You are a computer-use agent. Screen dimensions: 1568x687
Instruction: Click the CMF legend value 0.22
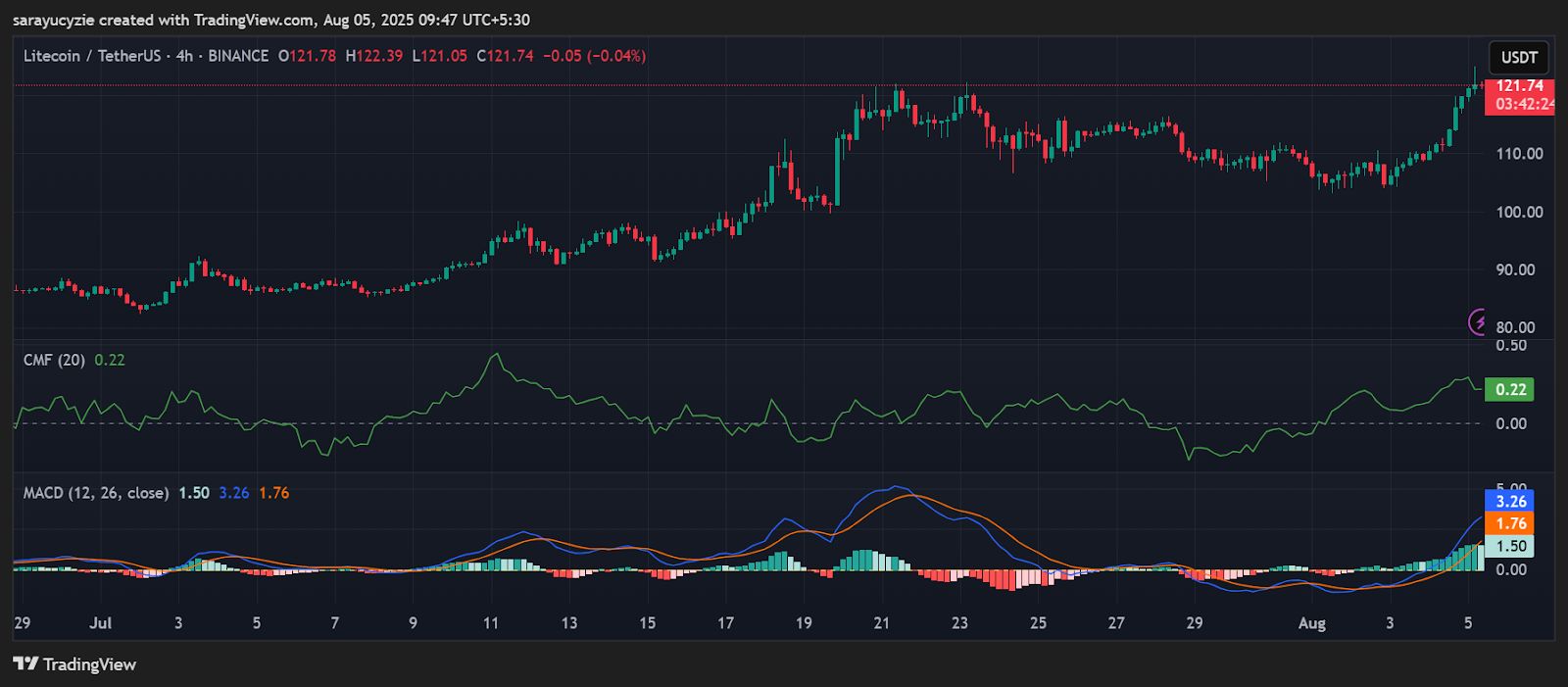[110, 360]
